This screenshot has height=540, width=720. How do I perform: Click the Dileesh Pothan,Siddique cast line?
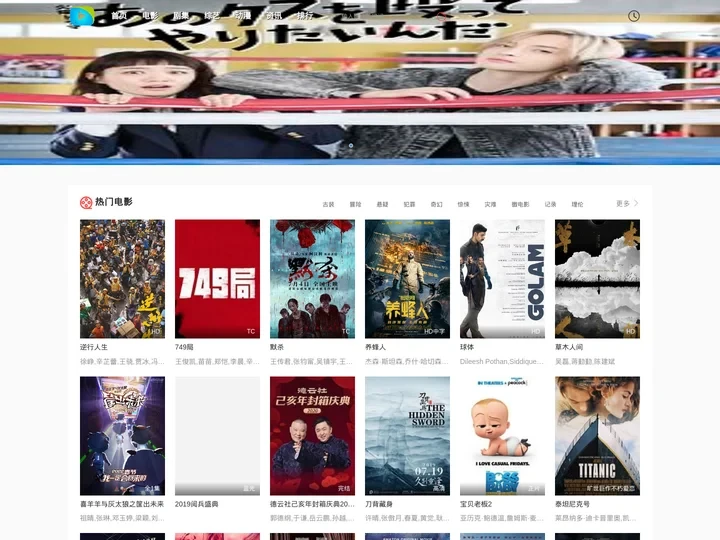coord(502,361)
